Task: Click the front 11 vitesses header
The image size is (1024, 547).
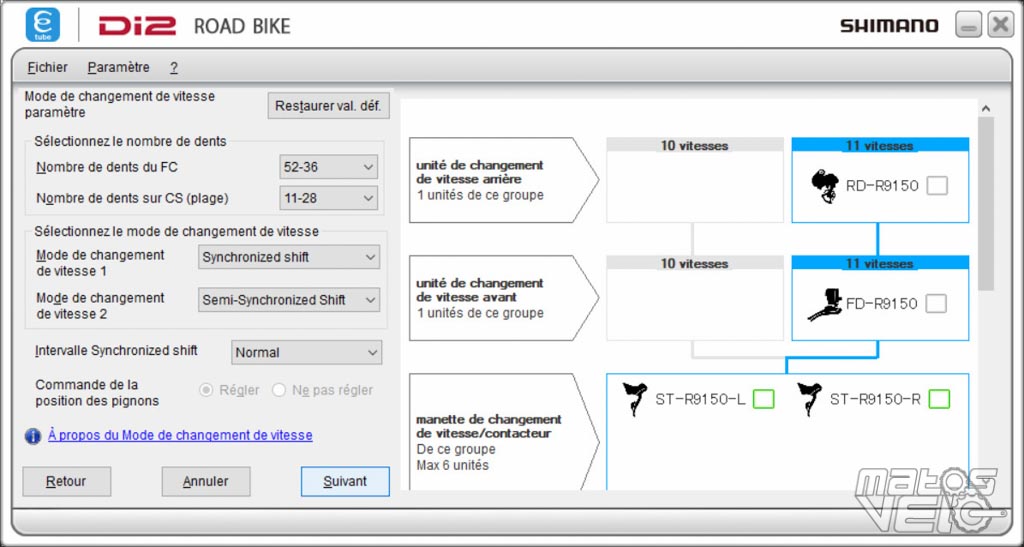Action: (x=880, y=263)
